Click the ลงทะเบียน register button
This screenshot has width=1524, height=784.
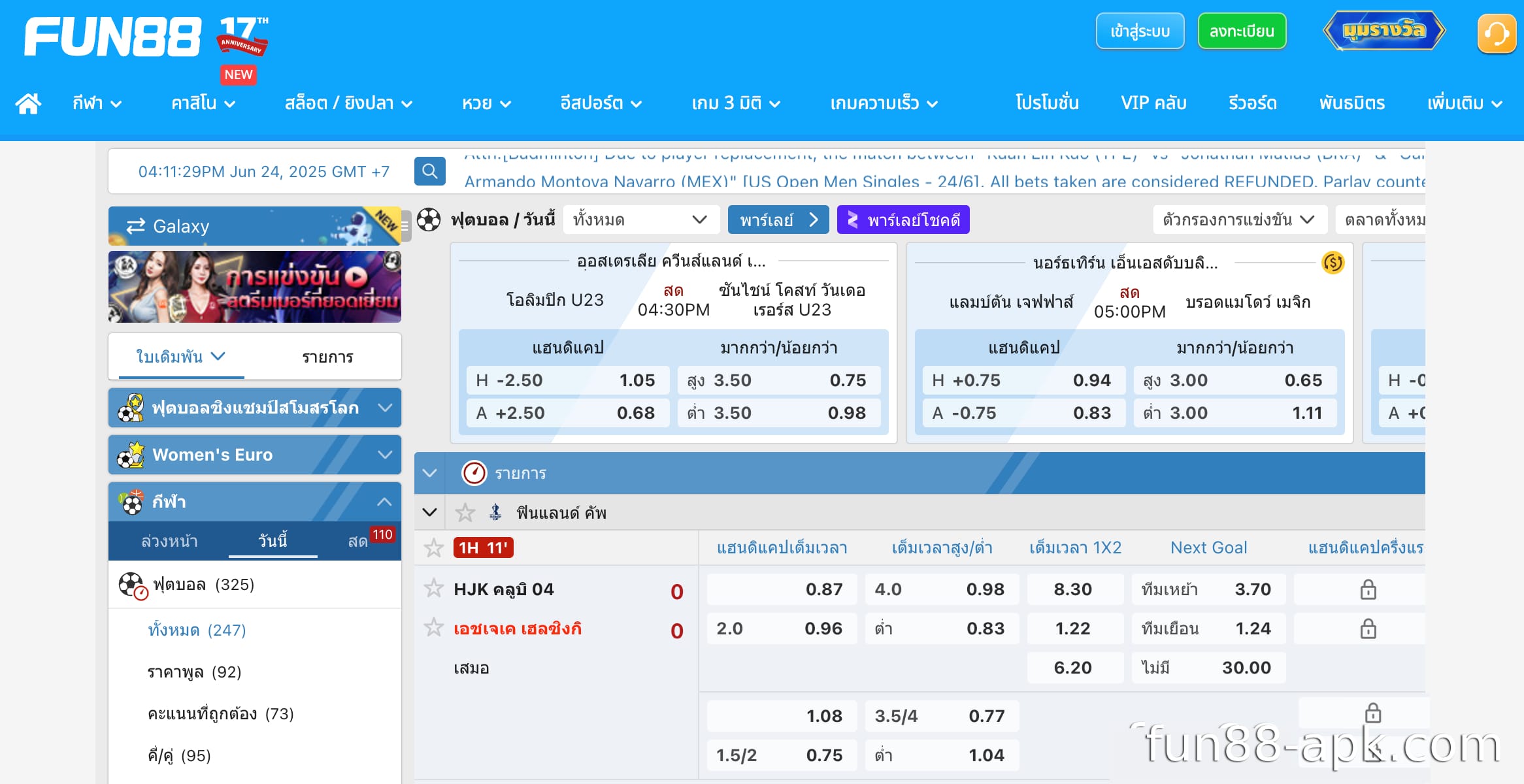[x=1242, y=31]
